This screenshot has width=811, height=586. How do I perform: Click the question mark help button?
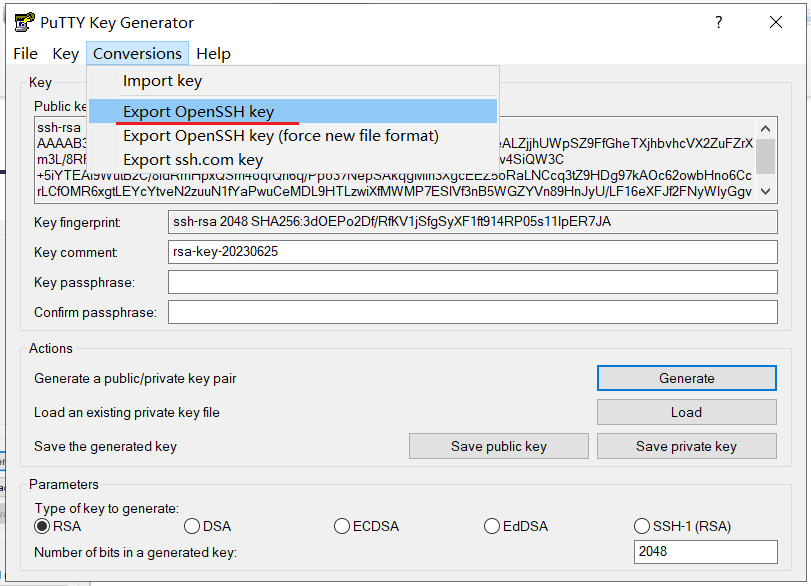point(718,22)
